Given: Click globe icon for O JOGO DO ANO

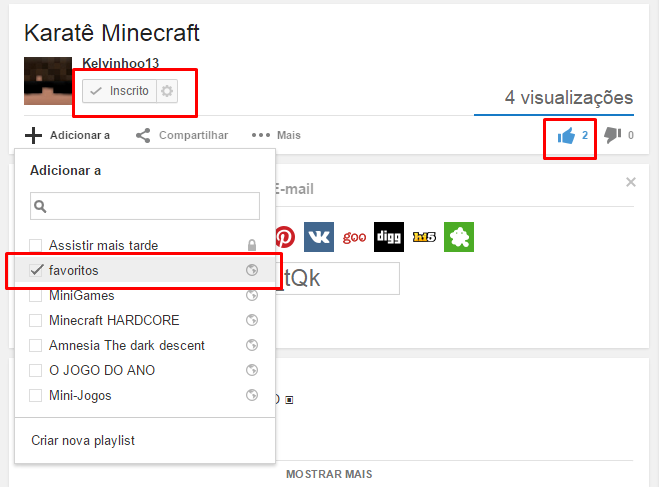Looking at the screenshot, I should [x=252, y=370].
